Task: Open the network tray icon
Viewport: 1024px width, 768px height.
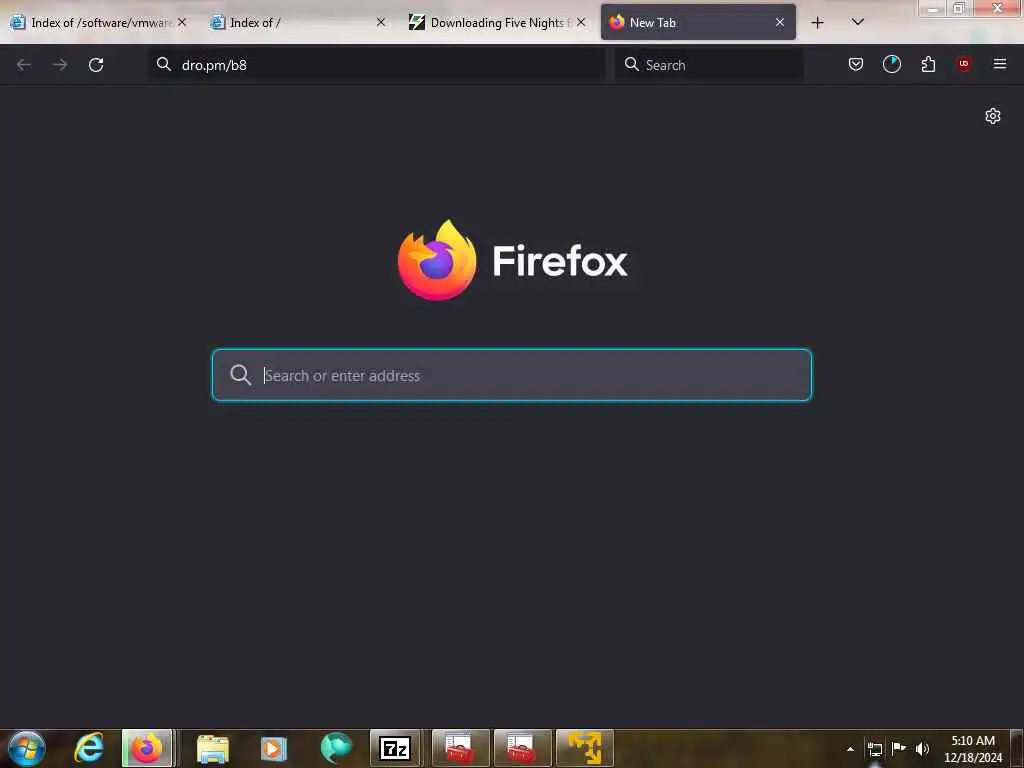Action: (x=874, y=749)
